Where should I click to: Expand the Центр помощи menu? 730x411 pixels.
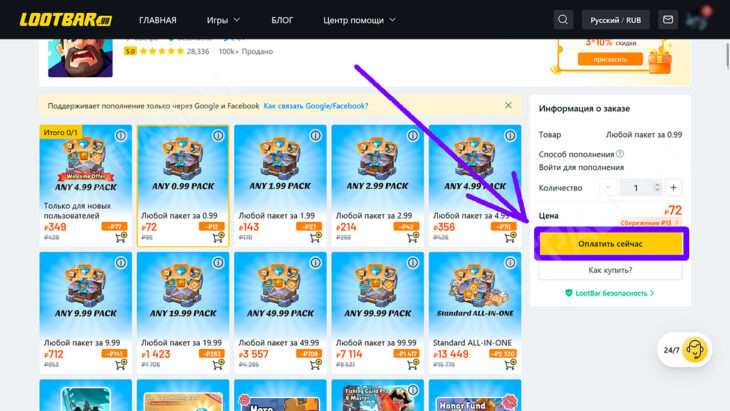click(359, 20)
